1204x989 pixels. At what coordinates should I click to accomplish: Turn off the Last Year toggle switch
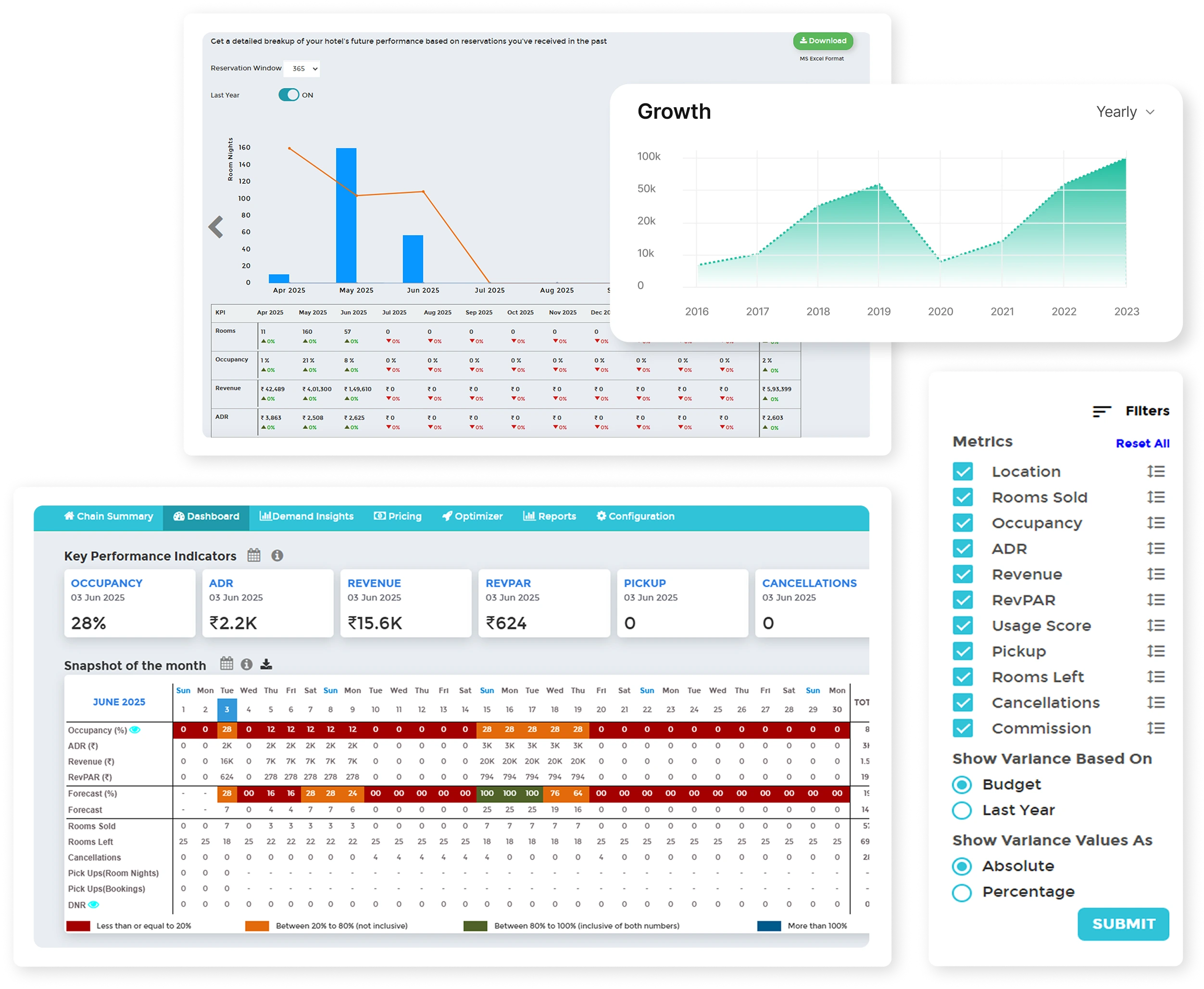[x=289, y=95]
